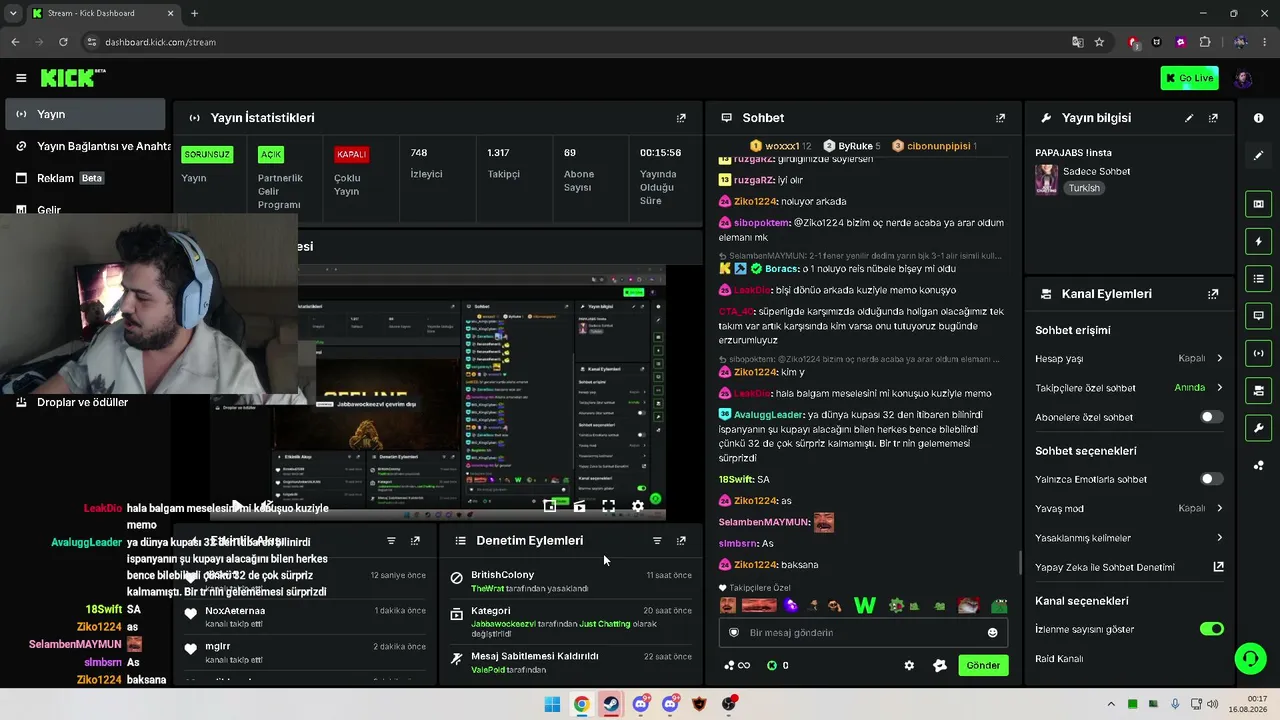Toggle the chat widget icon in right sidebar

[1258, 315]
